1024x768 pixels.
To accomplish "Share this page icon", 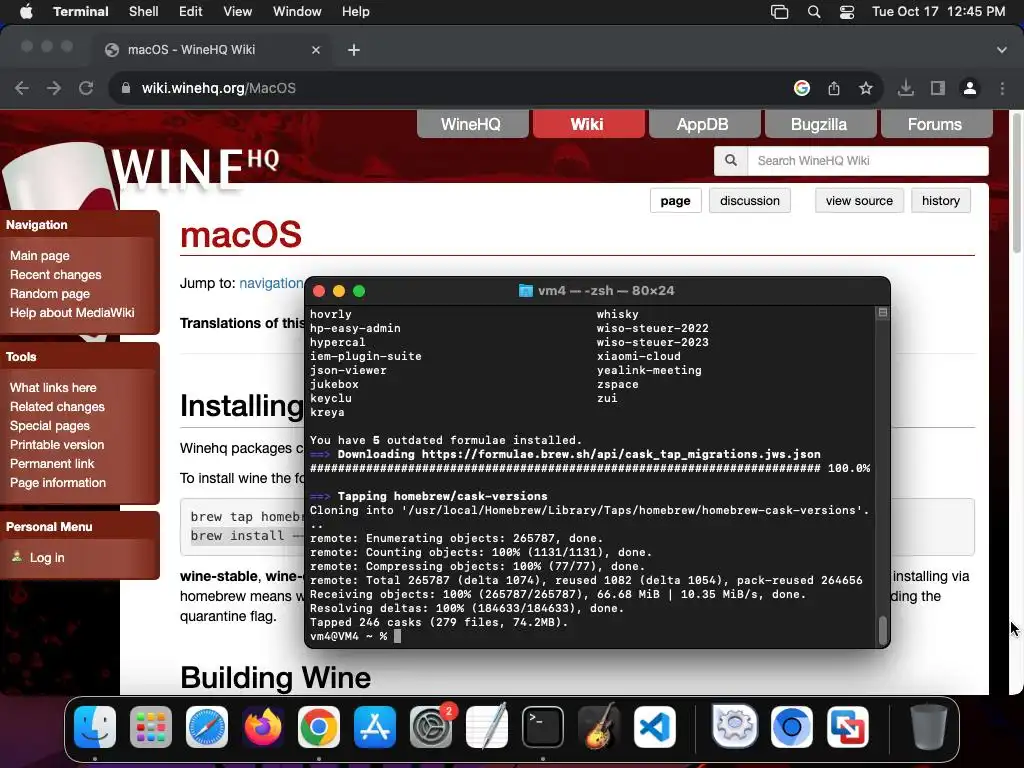I will pos(834,88).
